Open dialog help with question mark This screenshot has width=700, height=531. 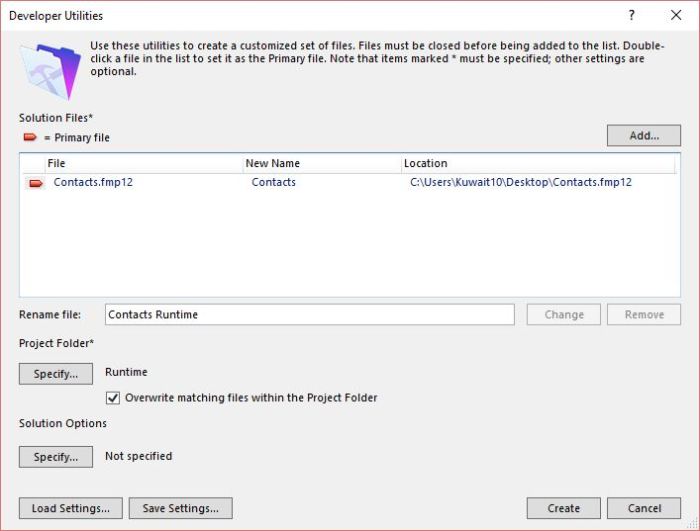tap(631, 15)
